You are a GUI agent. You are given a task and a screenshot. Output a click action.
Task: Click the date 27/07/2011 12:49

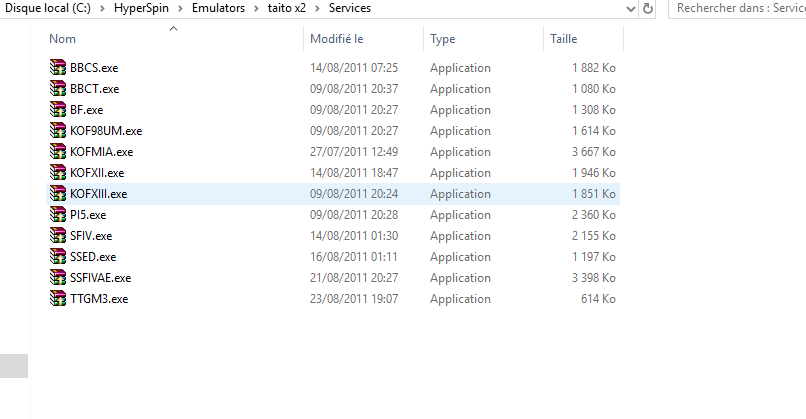coord(354,152)
